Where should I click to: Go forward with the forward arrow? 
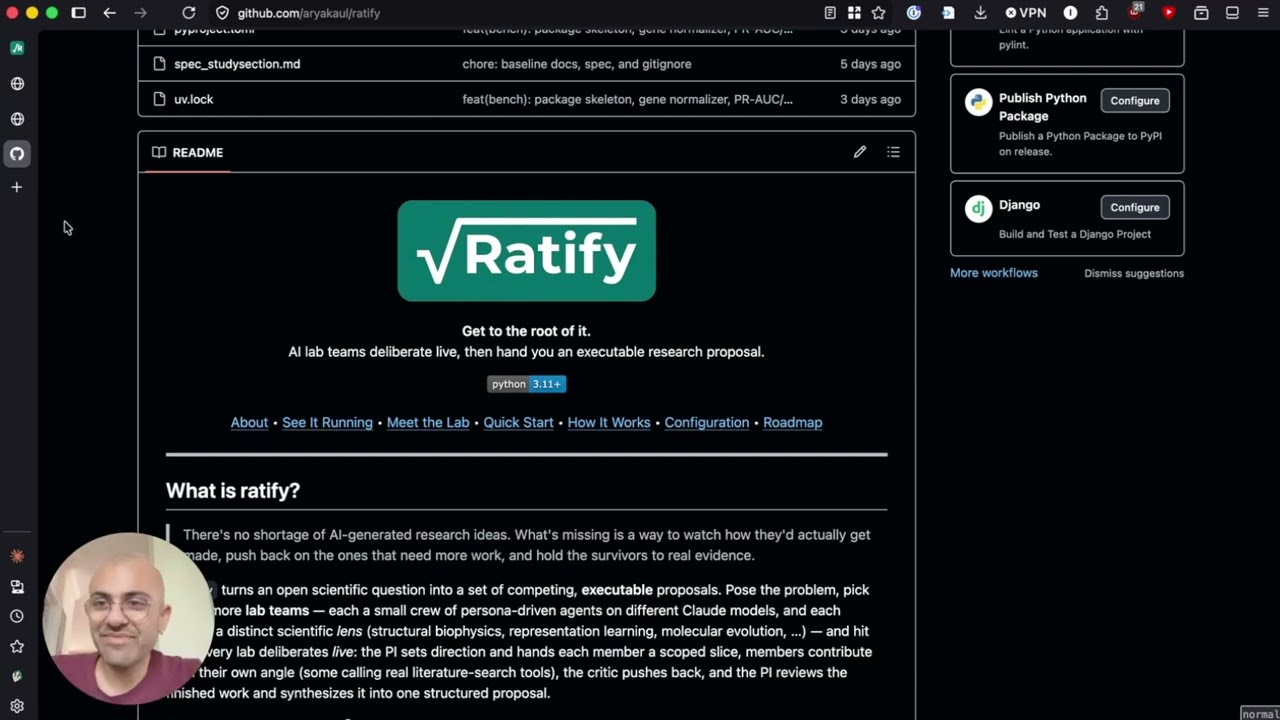pos(141,13)
